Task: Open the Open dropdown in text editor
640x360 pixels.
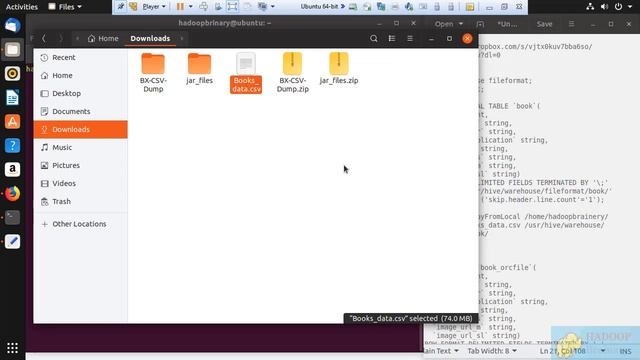Action: [x=449, y=24]
